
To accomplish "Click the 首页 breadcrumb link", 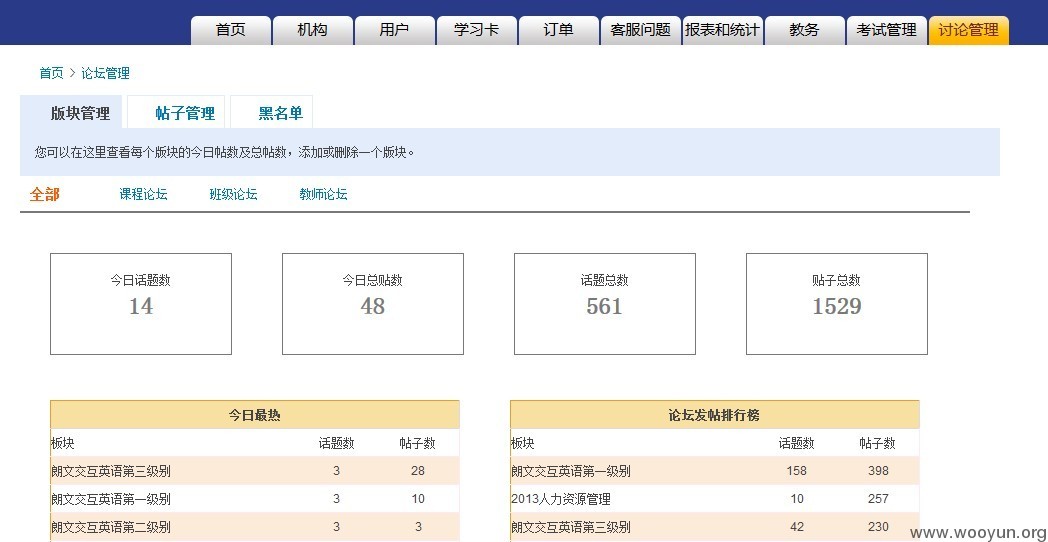I will [x=51, y=74].
